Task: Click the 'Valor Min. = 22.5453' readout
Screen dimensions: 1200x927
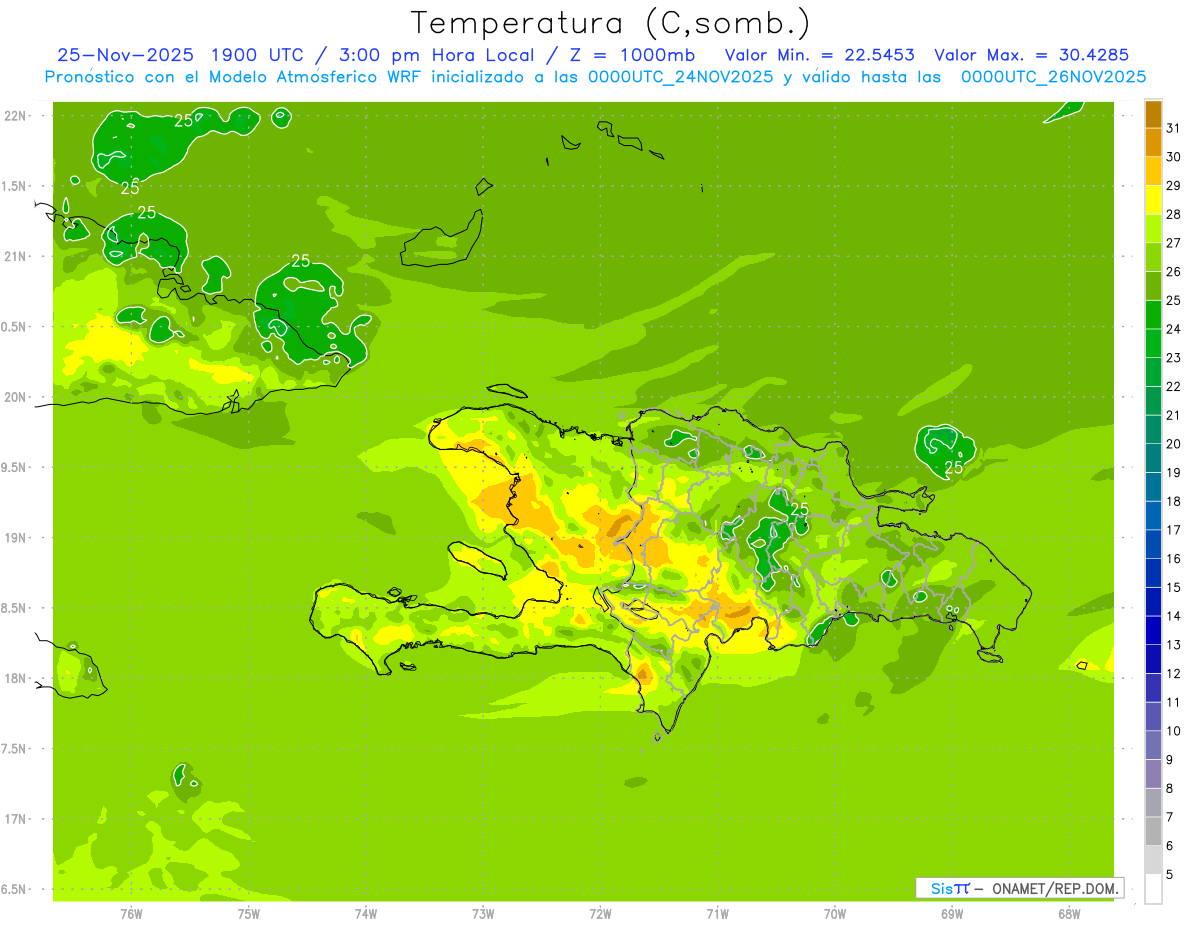Action: point(819,55)
